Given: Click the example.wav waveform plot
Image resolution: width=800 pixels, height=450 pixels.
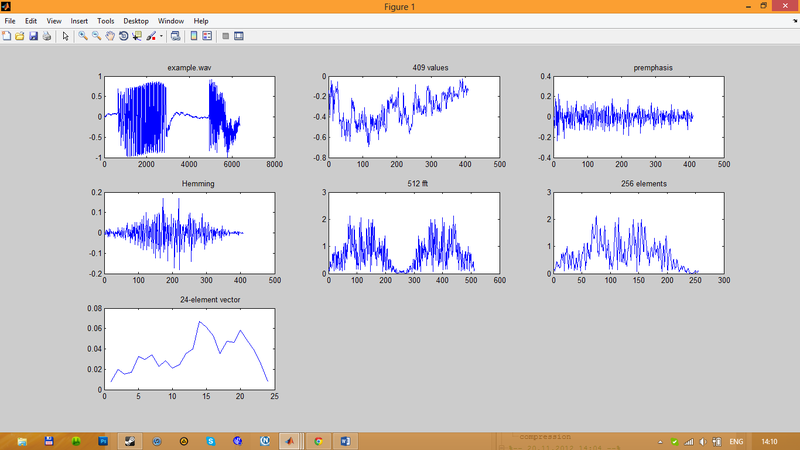Looking at the screenshot, I should (189, 117).
